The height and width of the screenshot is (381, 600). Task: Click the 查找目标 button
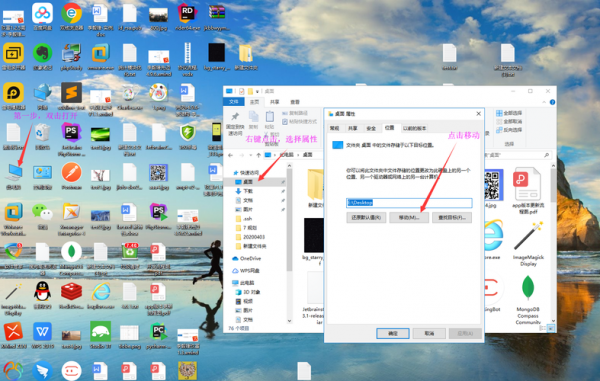[x=452, y=217]
